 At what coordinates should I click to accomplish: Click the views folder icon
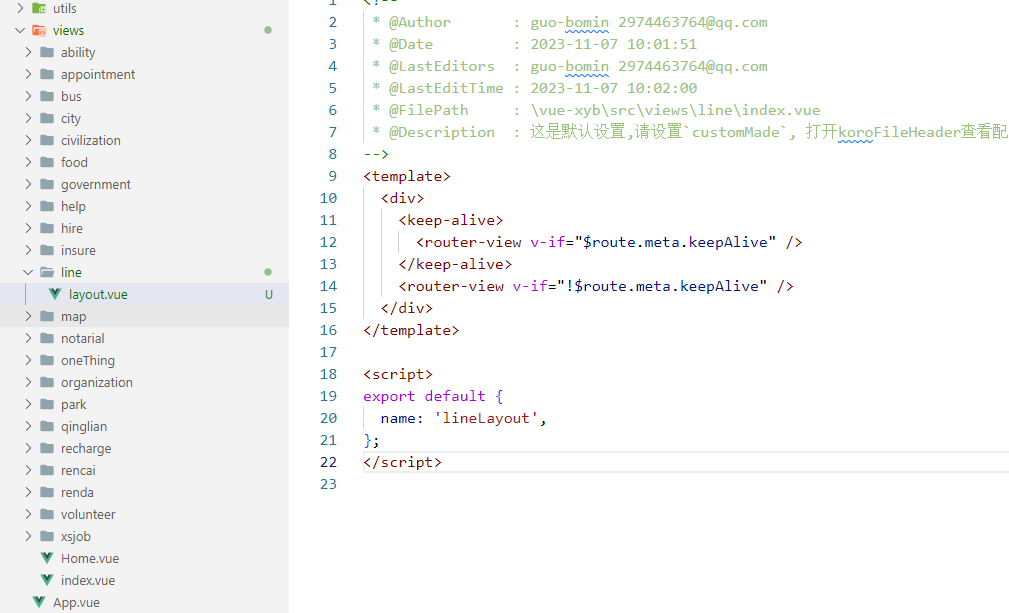pyautogui.click(x=39, y=30)
